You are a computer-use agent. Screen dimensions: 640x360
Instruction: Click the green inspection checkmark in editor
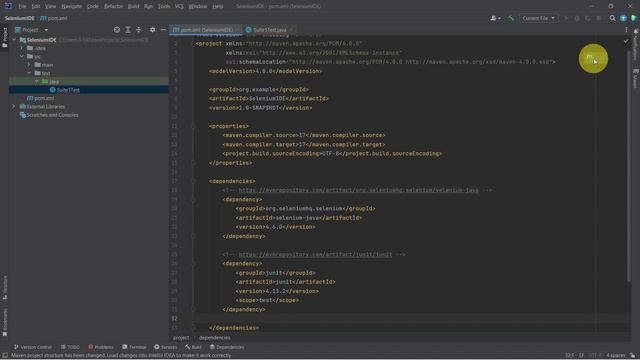pyautogui.click(x=626, y=41)
